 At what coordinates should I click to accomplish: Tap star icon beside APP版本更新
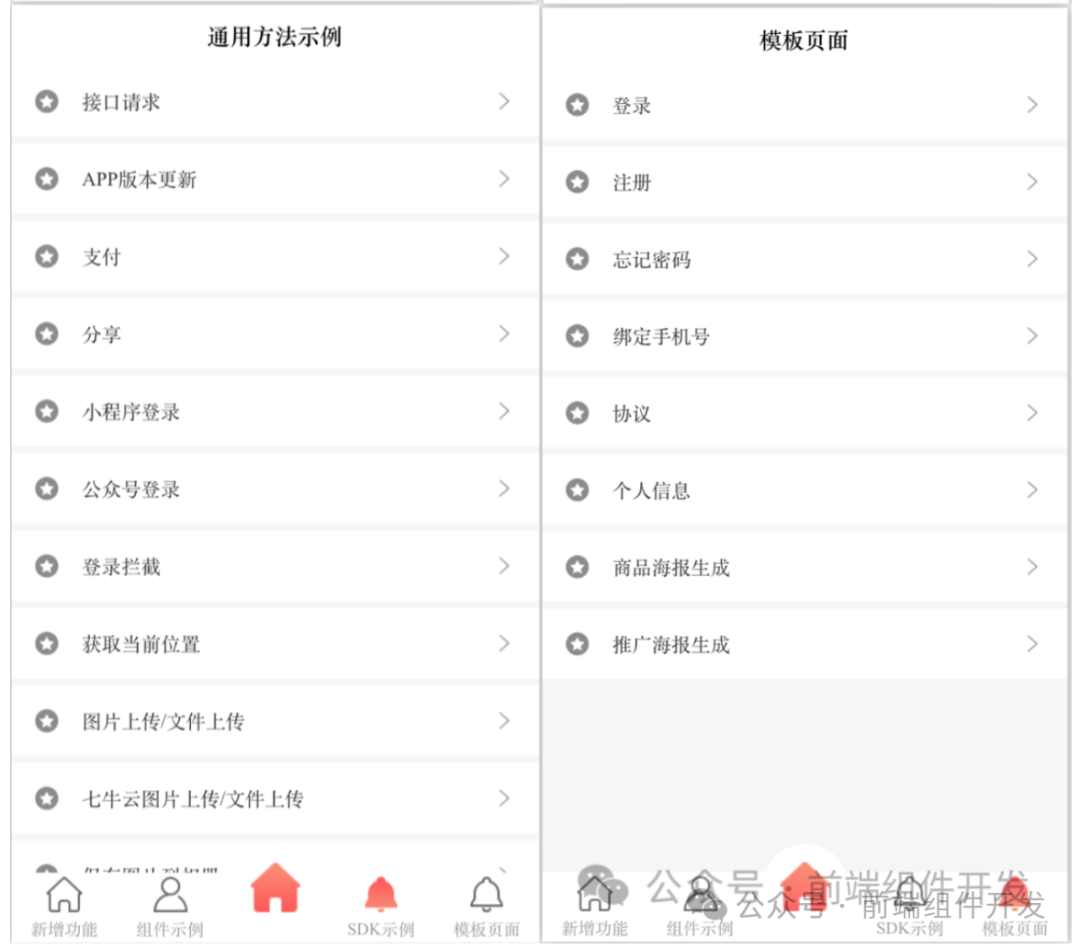47,179
